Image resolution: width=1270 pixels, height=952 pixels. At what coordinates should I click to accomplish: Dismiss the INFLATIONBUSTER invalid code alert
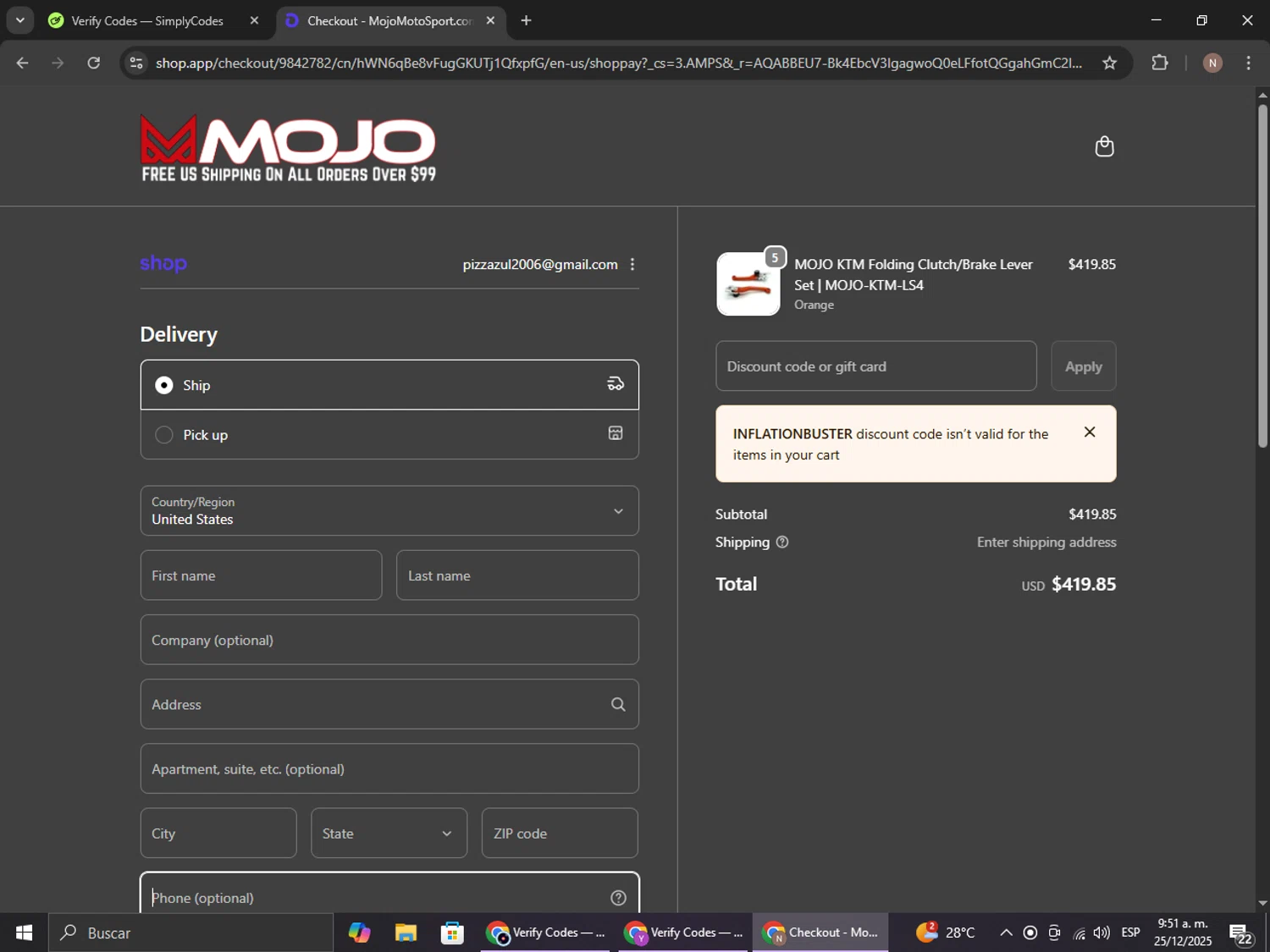(1090, 432)
